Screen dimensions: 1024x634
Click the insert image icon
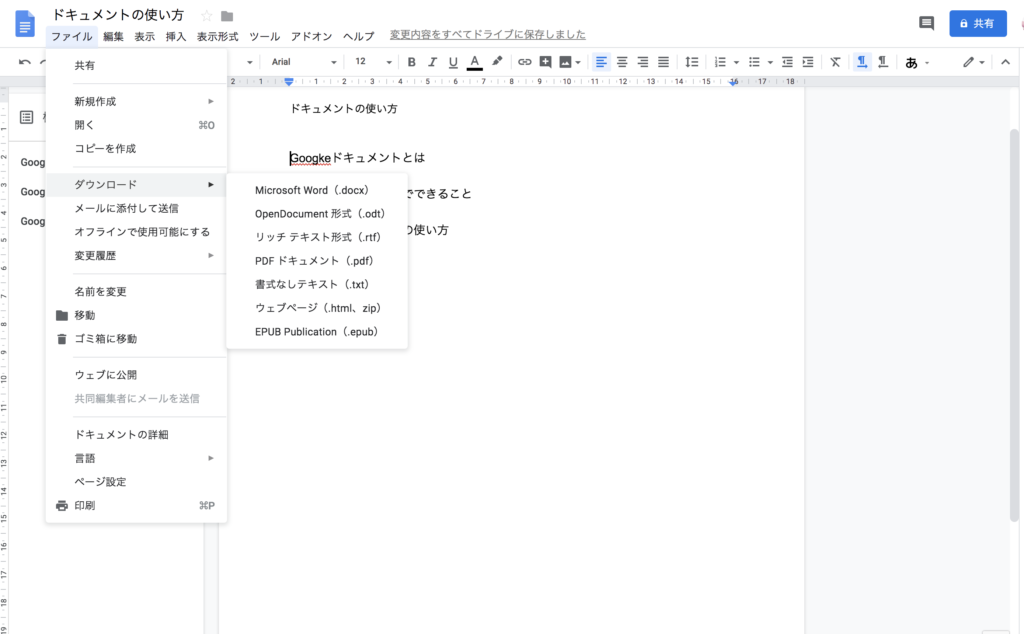(x=566, y=62)
